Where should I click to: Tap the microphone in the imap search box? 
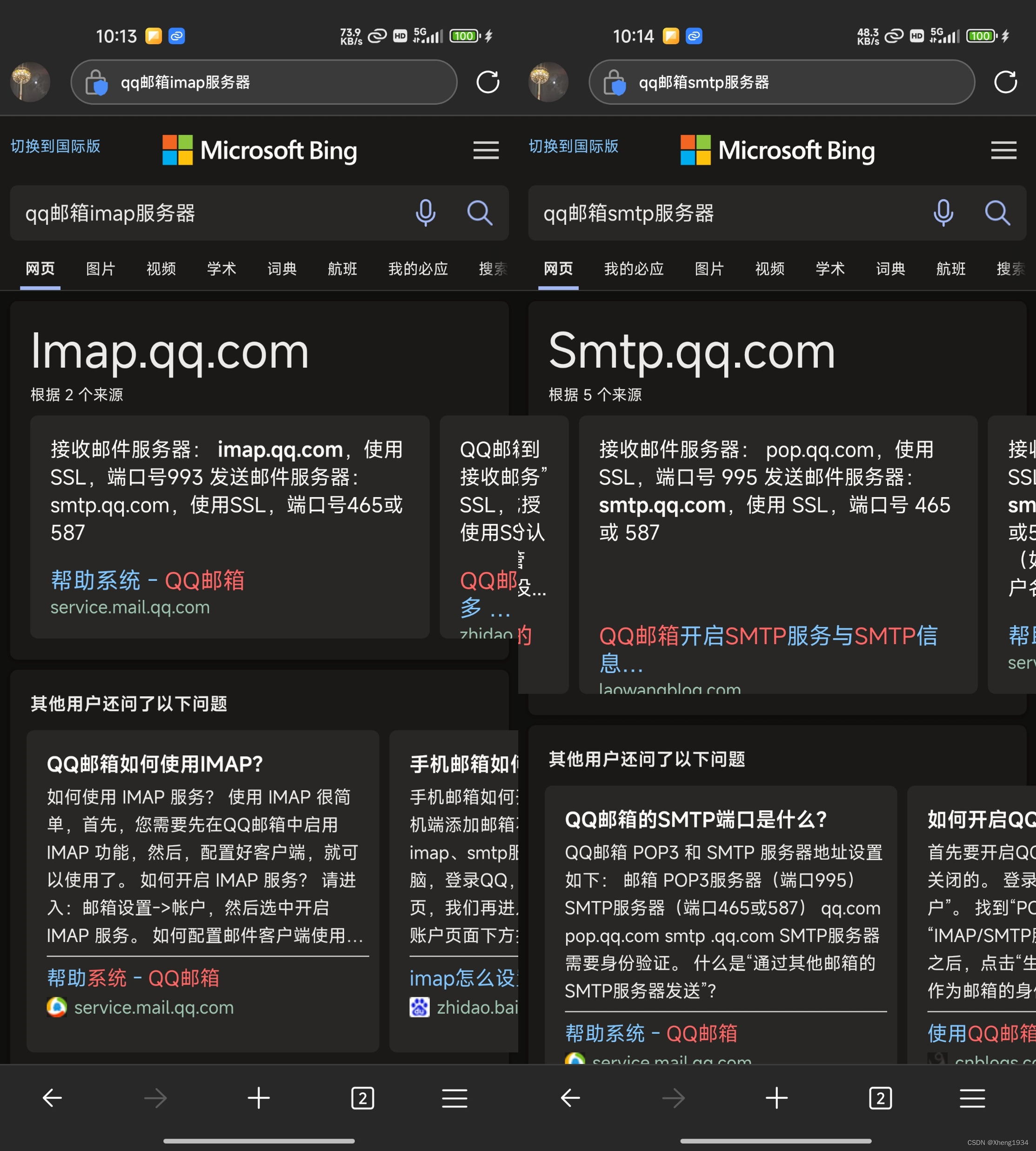(425, 213)
